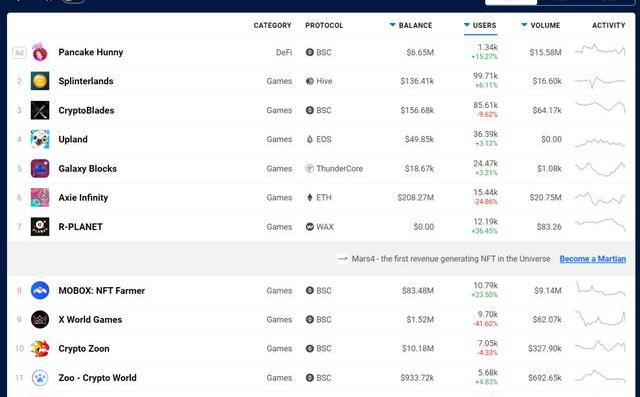This screenshot has height=397, width=640.
Task: Click the R-PLANET black icon
Action: tap(40, 226)
